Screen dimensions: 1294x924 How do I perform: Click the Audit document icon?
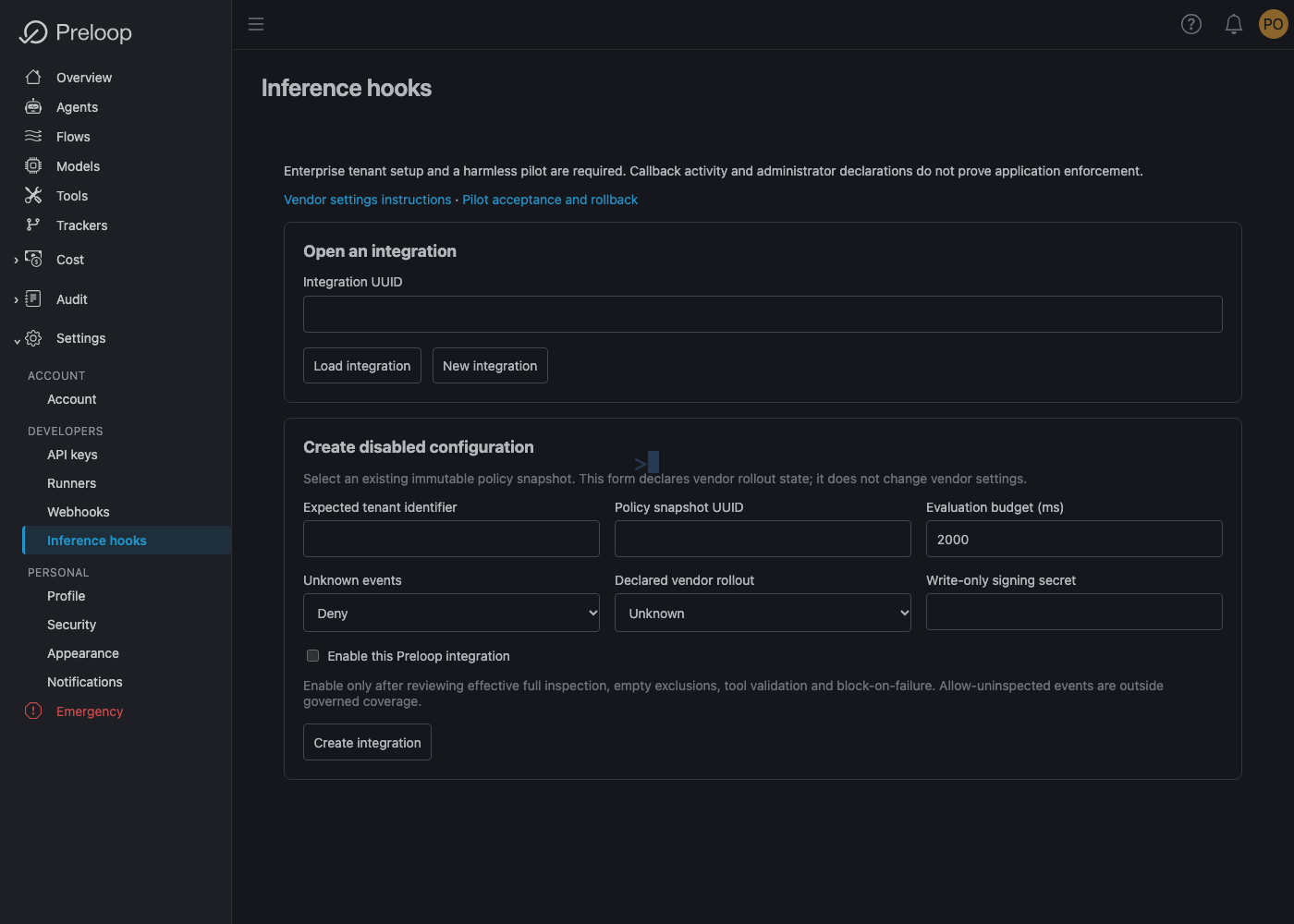(x=33, y=298)
